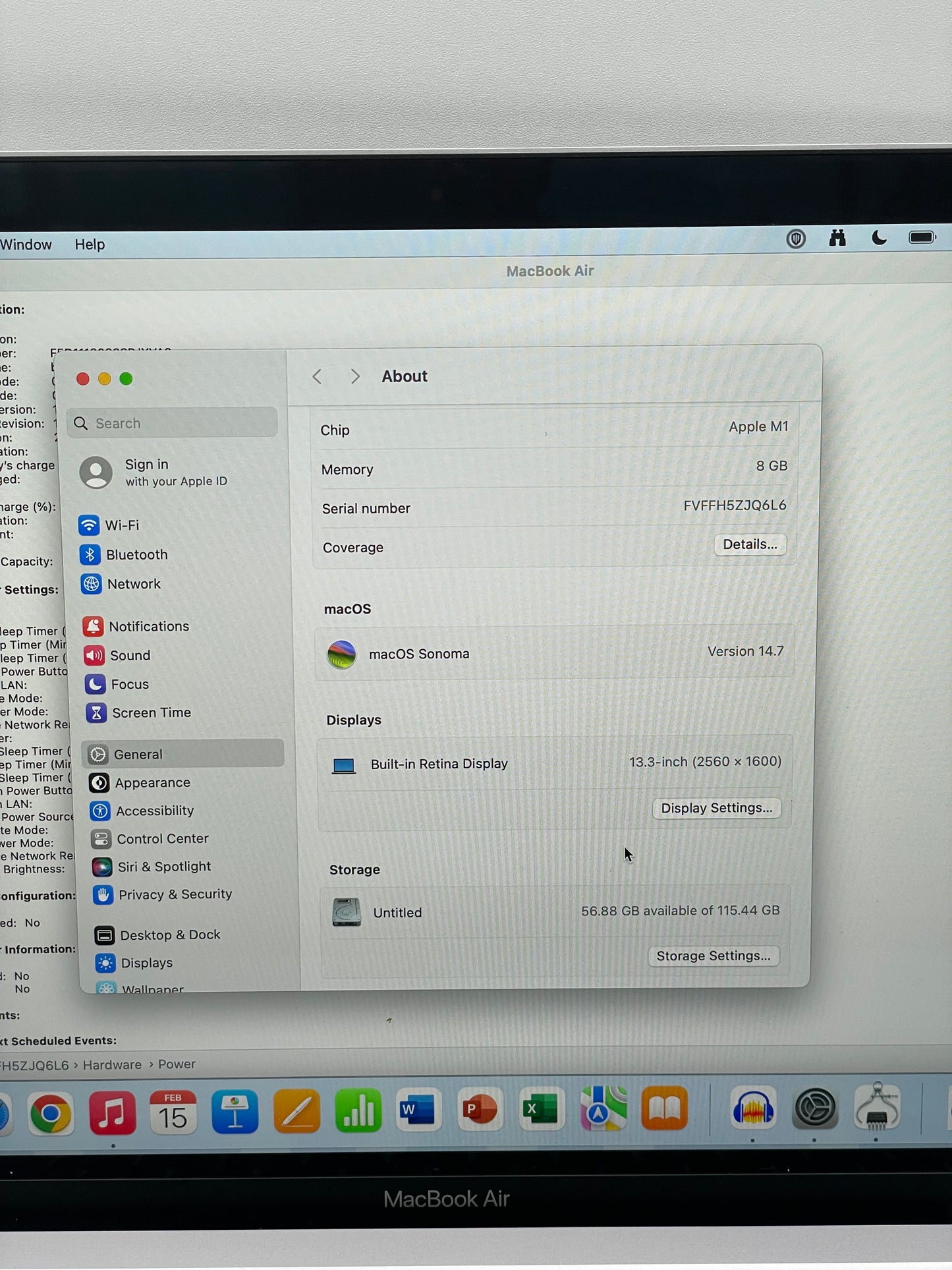Open Sound settings

117,655
